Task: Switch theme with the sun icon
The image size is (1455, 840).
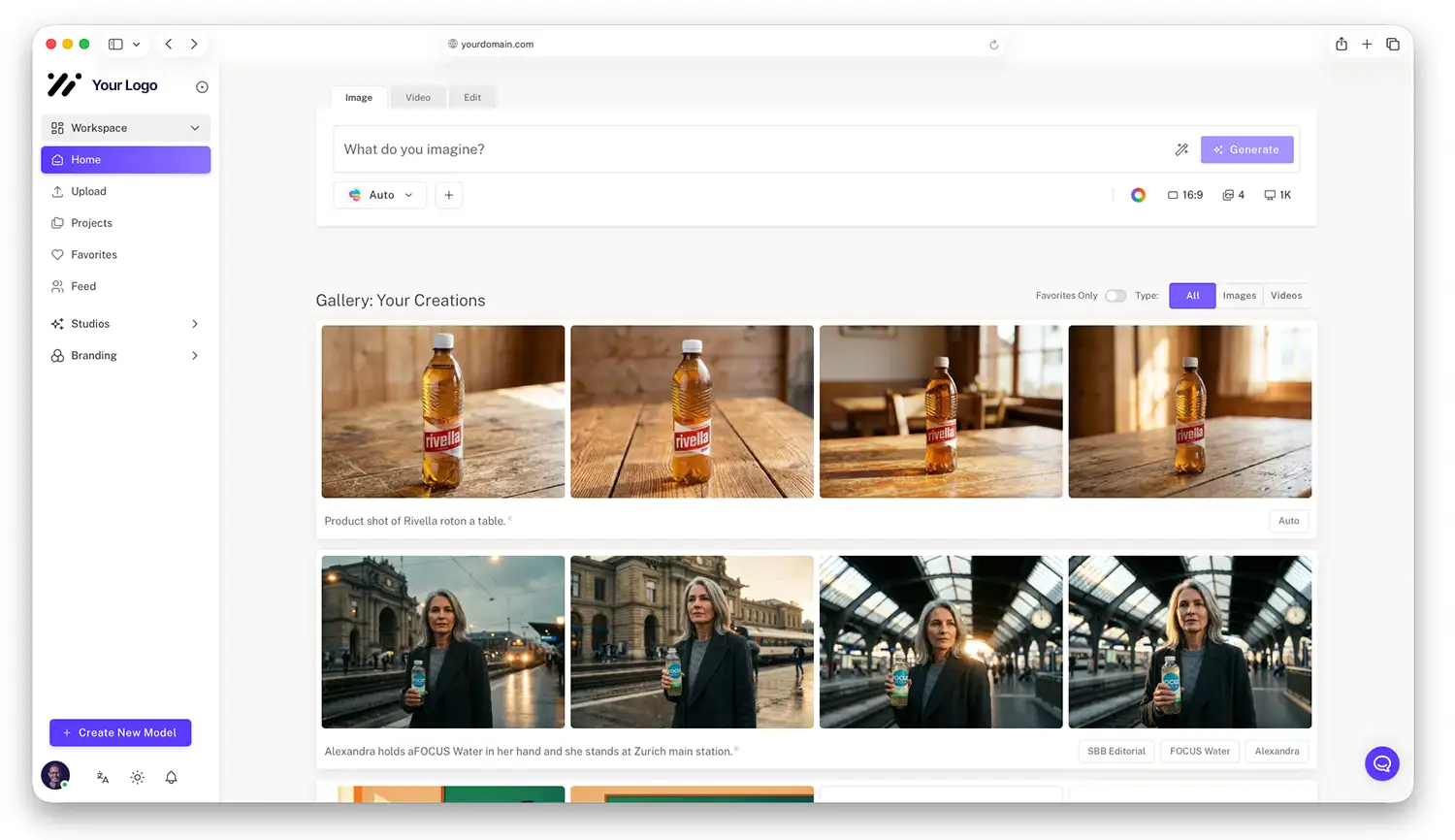Action: 137,778
